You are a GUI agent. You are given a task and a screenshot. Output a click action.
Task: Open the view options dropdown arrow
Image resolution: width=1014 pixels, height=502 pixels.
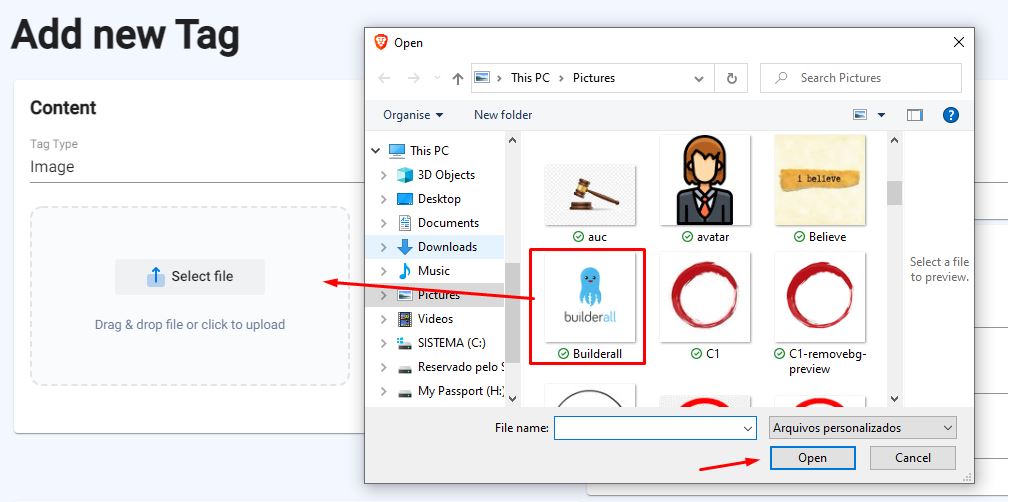pyautogui.click(x=881, y=115)
